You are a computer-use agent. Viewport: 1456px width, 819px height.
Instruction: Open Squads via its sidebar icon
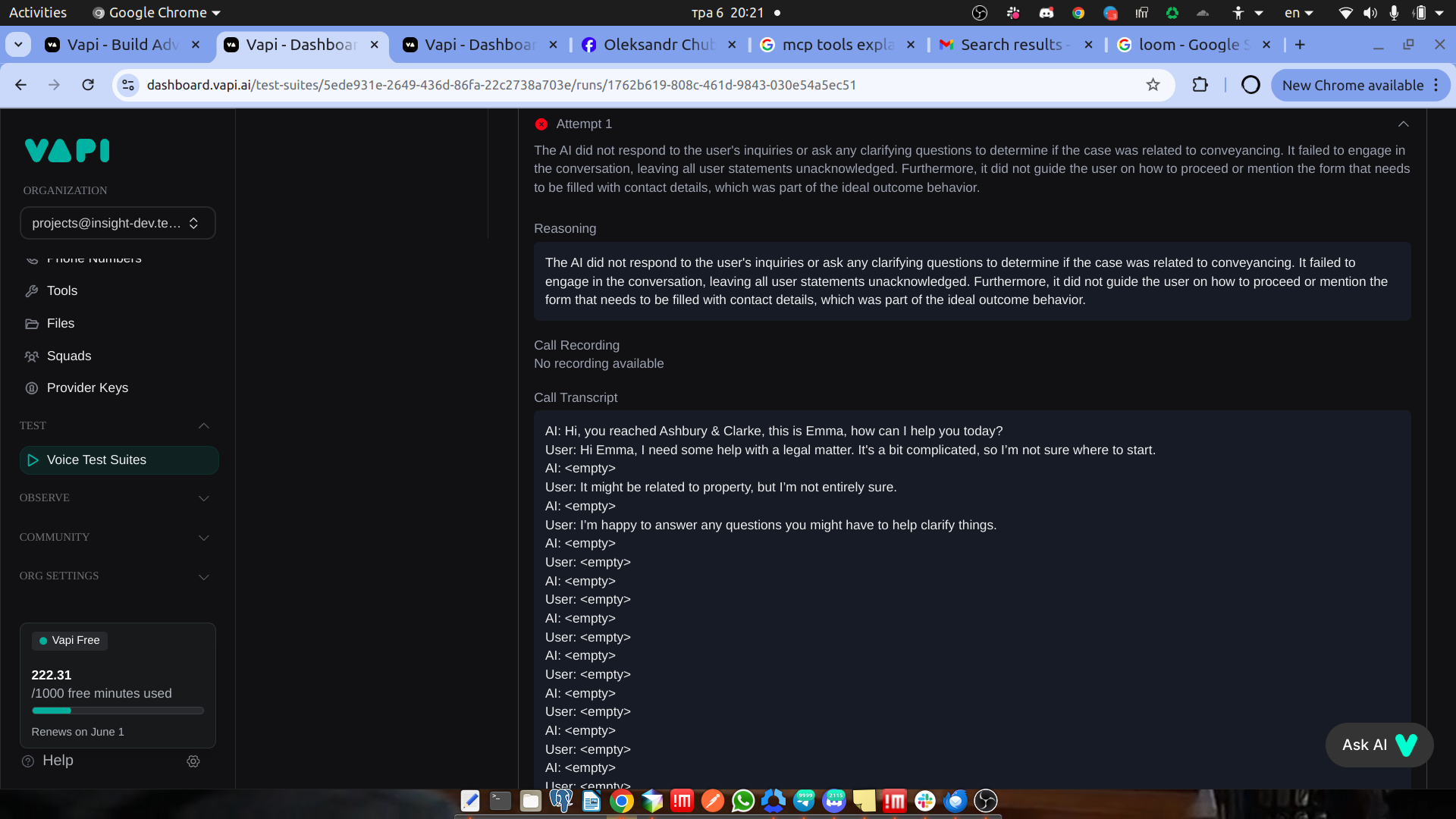pyautogui.click(x=32, y=356)
